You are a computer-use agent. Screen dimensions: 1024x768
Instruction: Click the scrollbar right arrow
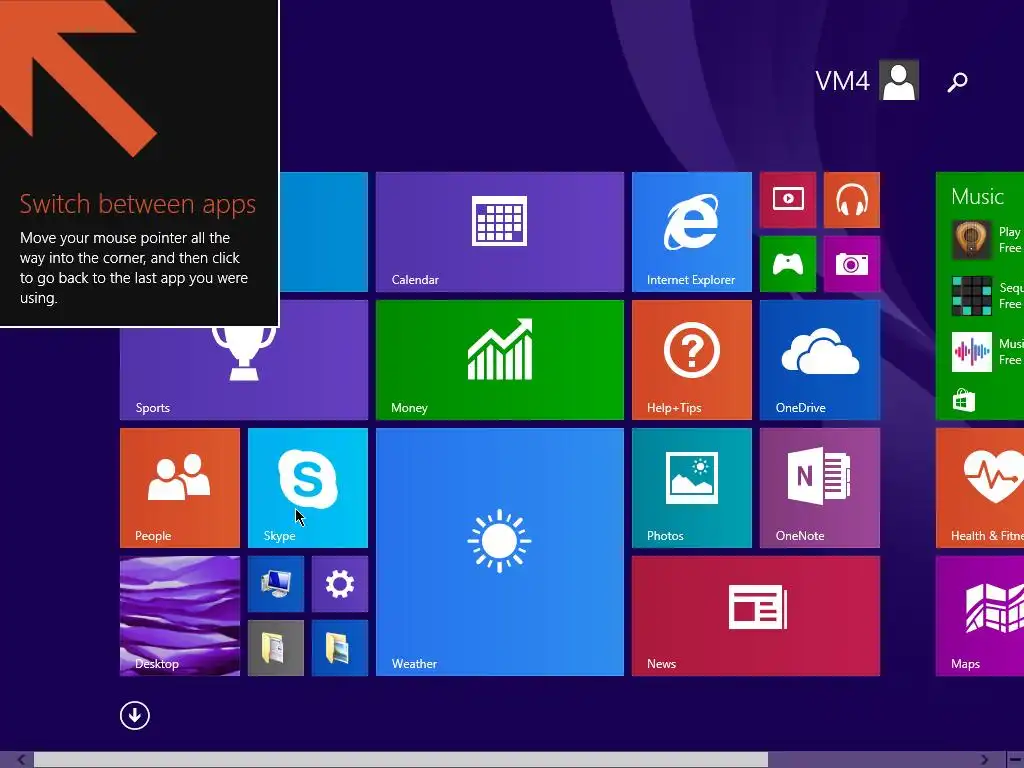pos(984,760)
